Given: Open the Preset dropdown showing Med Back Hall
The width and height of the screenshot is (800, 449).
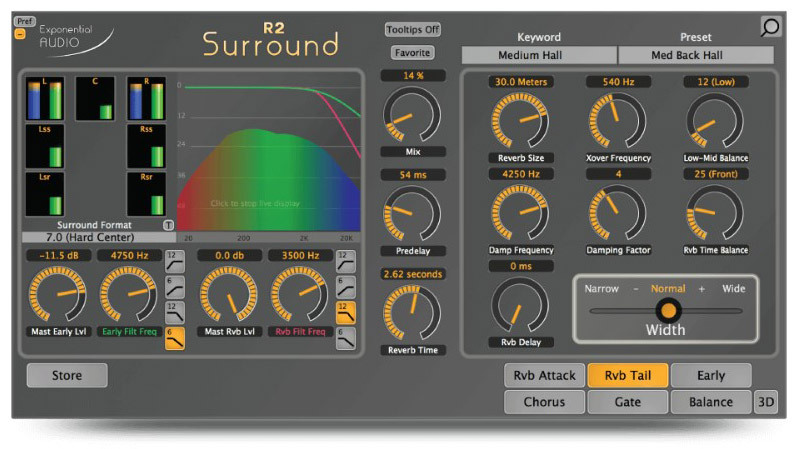Looking at the screenshot, I should [x=695, y=55].
